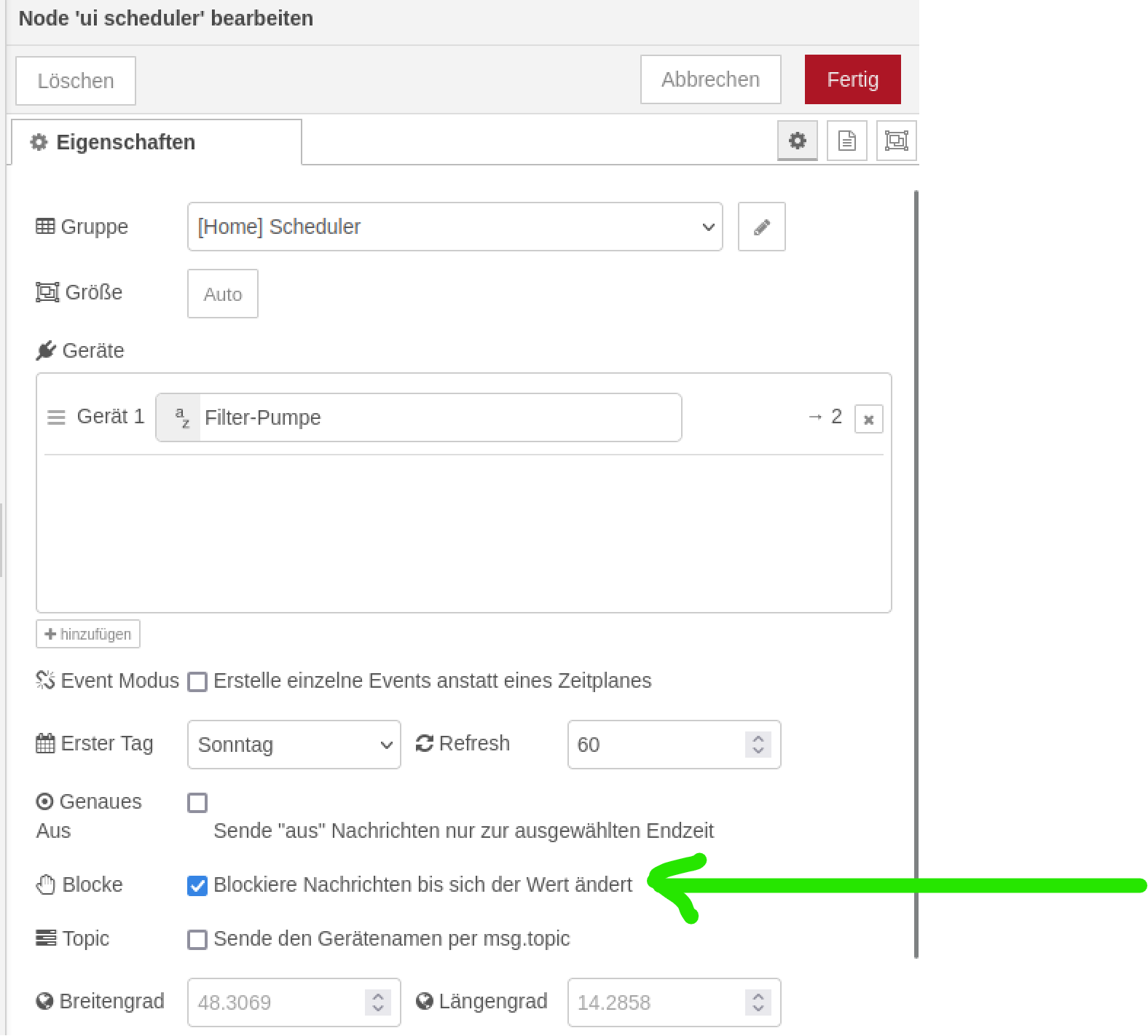
Task: Edit the Scheduler group with pencil icon
Action: (762, 227)
